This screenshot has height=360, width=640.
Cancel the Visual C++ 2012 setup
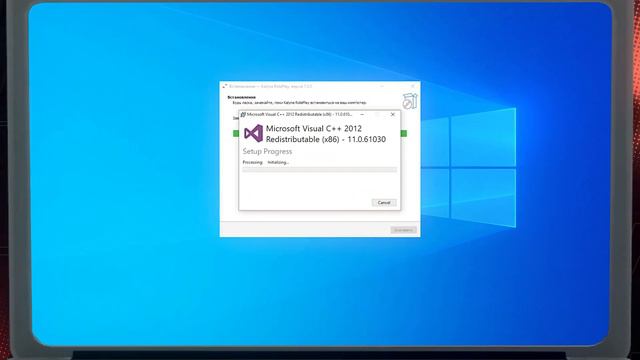tap(384, 202)
